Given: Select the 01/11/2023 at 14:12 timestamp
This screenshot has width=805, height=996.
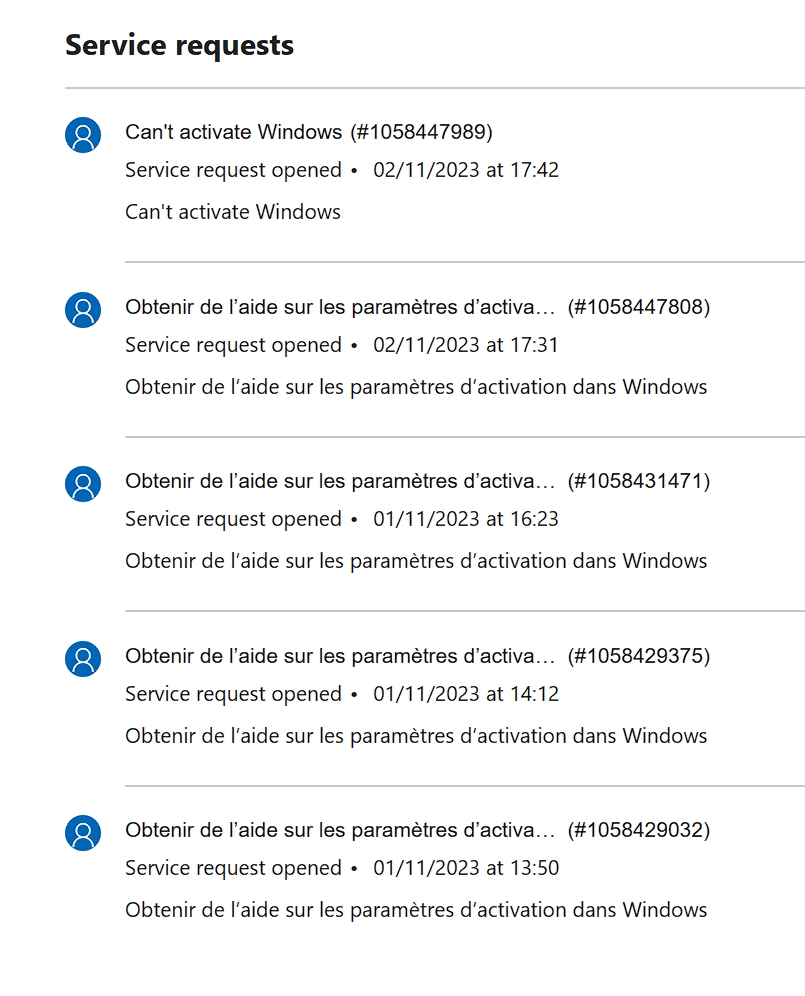Looking at the screenshot, I should [x=465, y=694].
